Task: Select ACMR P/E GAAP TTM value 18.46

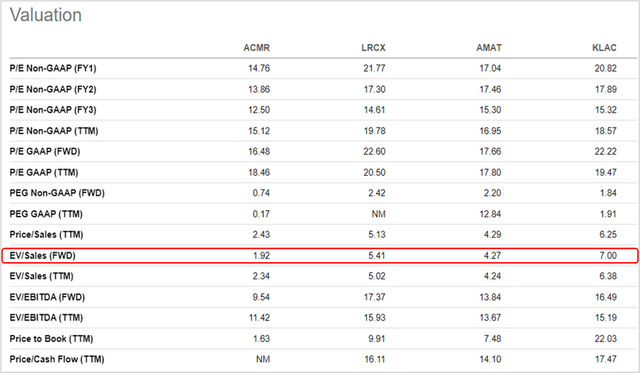Action: coord(259,172)
